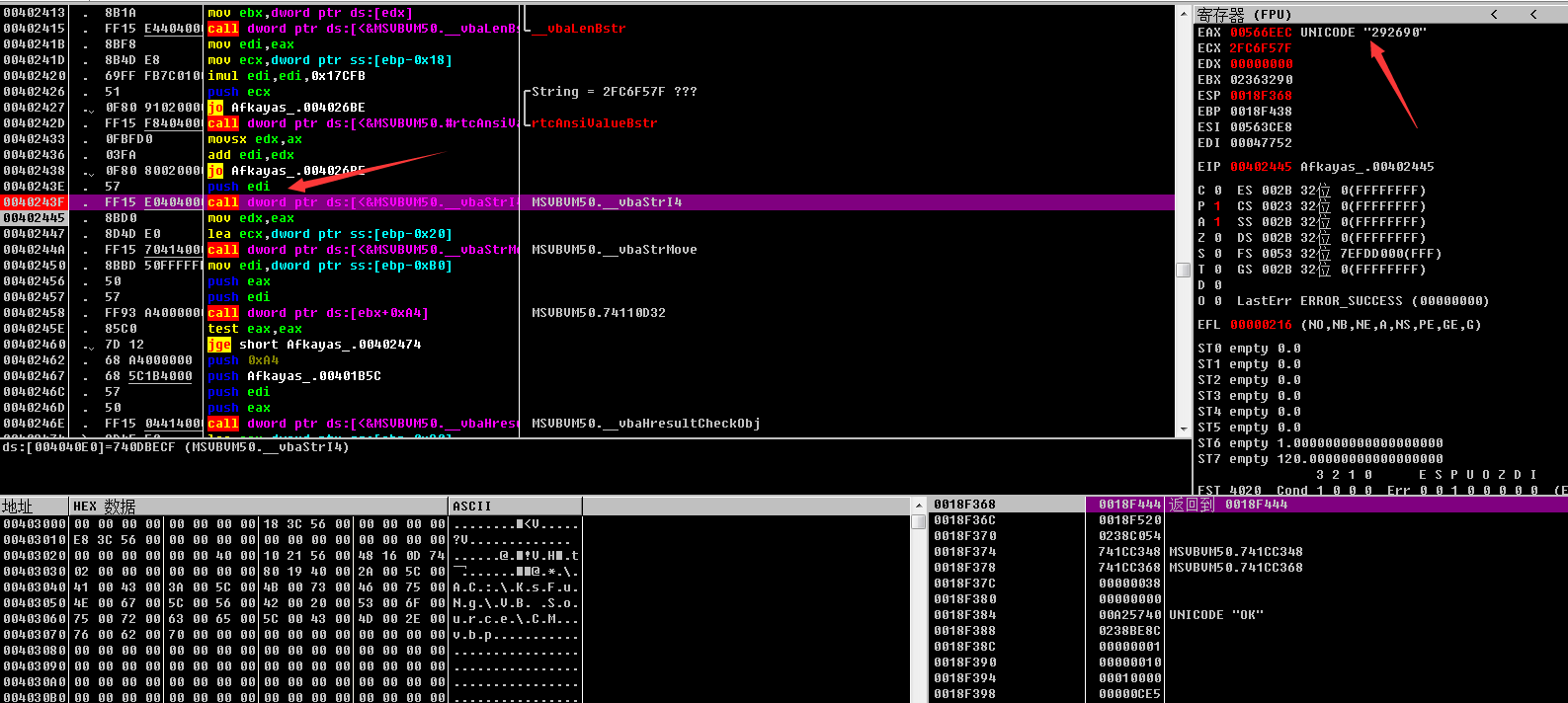Select the ECX register value 2FC6F57F

click(x=1261, y=48)
